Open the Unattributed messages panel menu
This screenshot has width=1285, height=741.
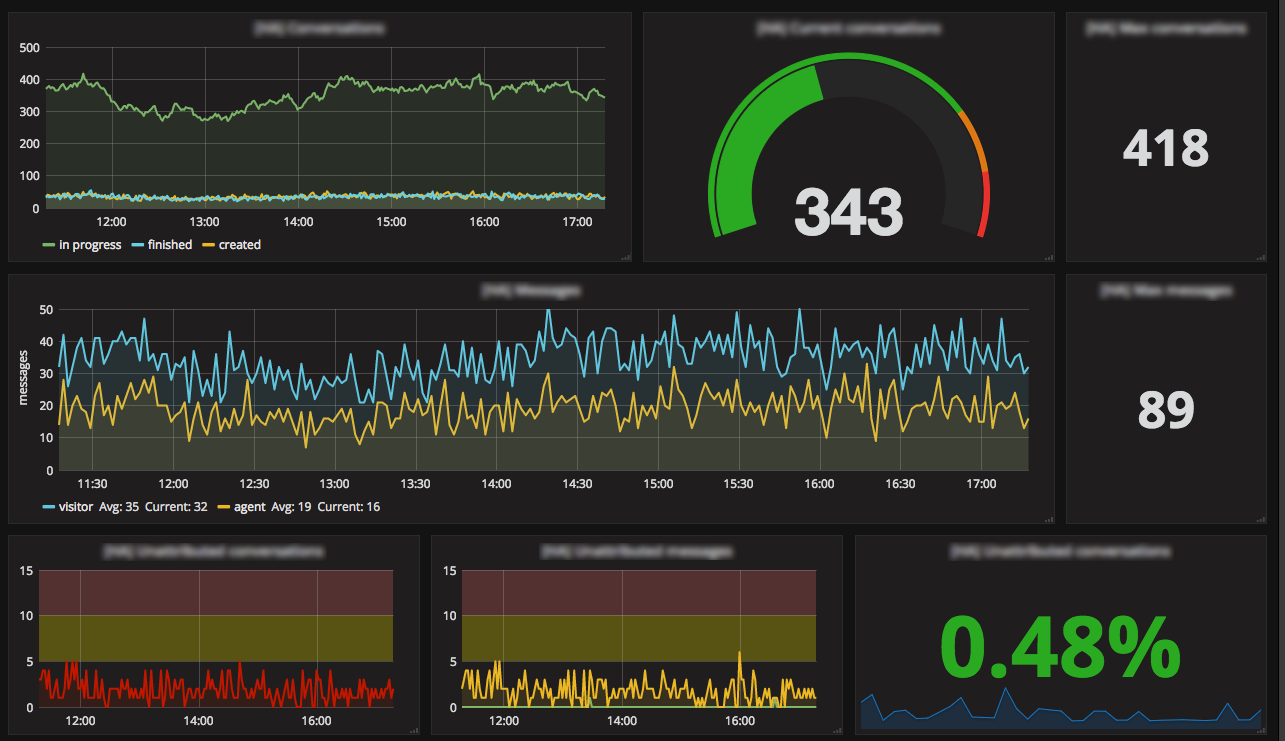(636, 551)
